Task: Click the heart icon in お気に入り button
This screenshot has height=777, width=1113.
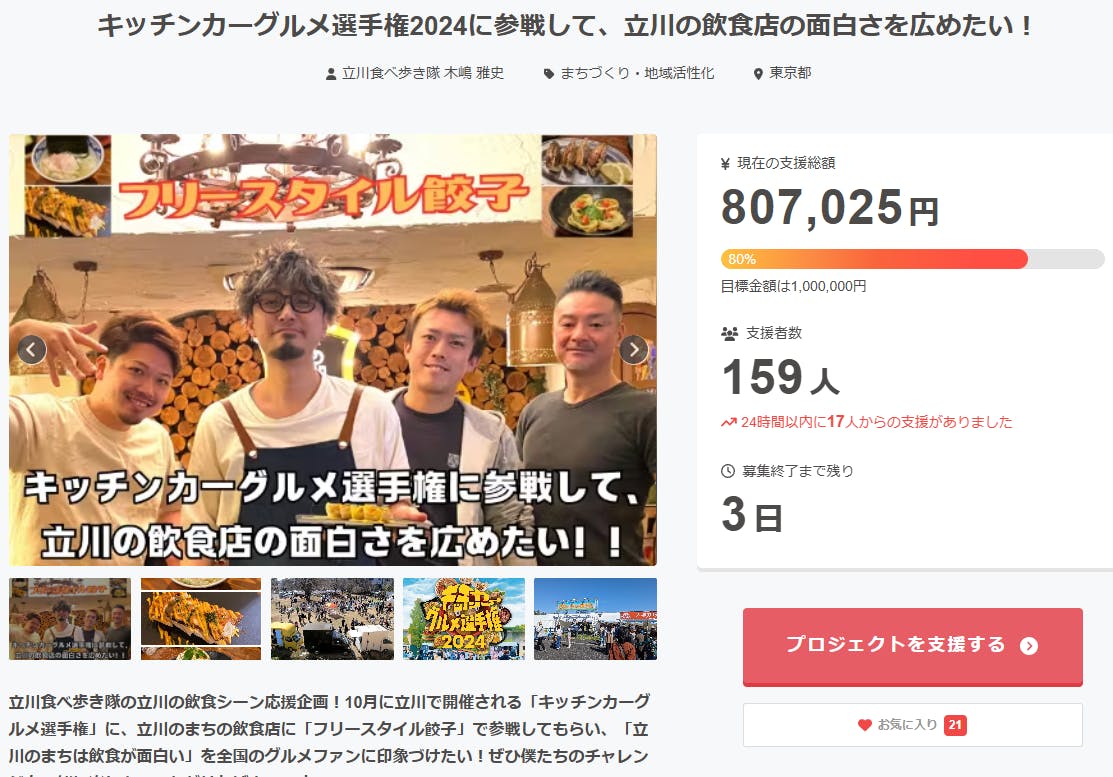Action: tap(865, 724)
